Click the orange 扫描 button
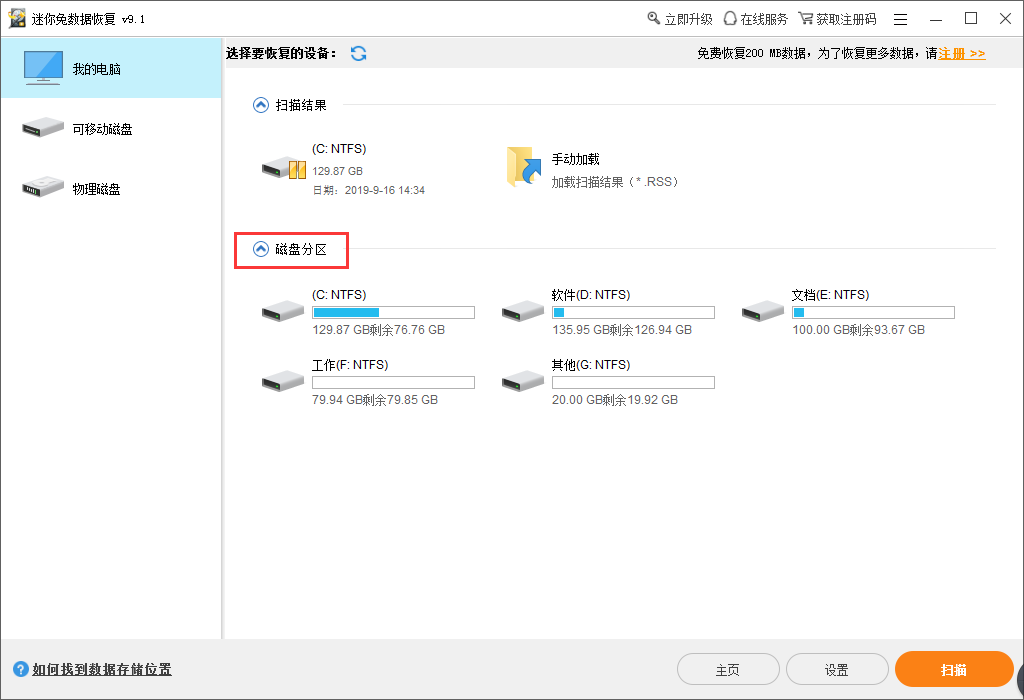1024x700 pixels. pyautogui.click(x=954, y=669)
